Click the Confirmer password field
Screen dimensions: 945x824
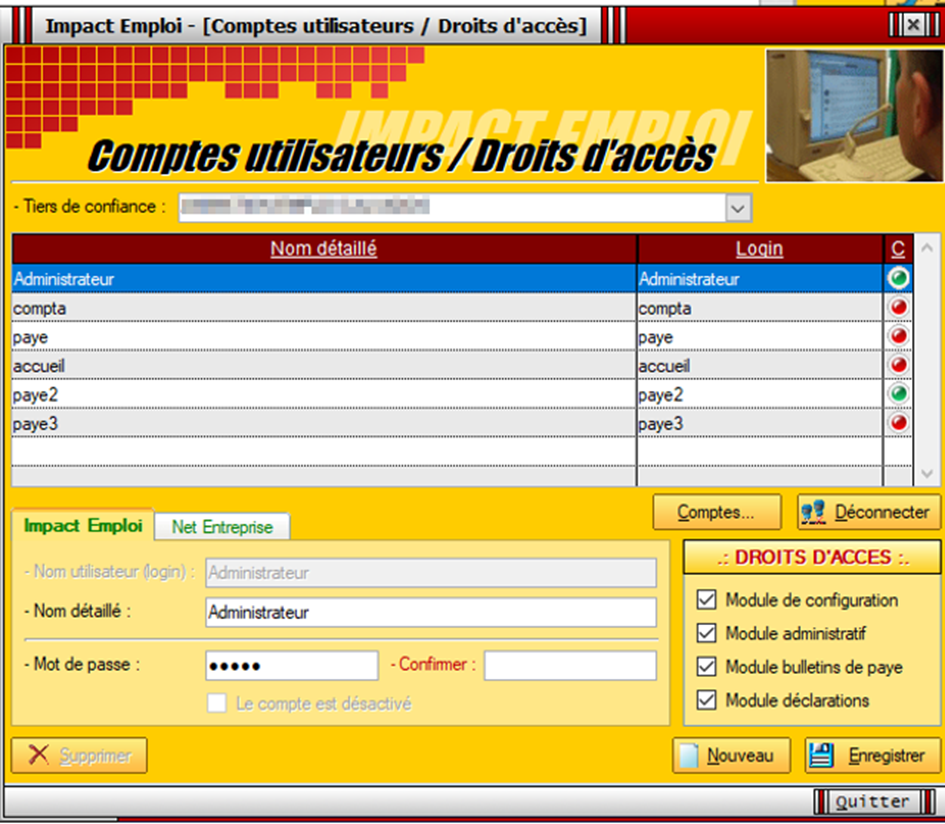coord(570,665)
